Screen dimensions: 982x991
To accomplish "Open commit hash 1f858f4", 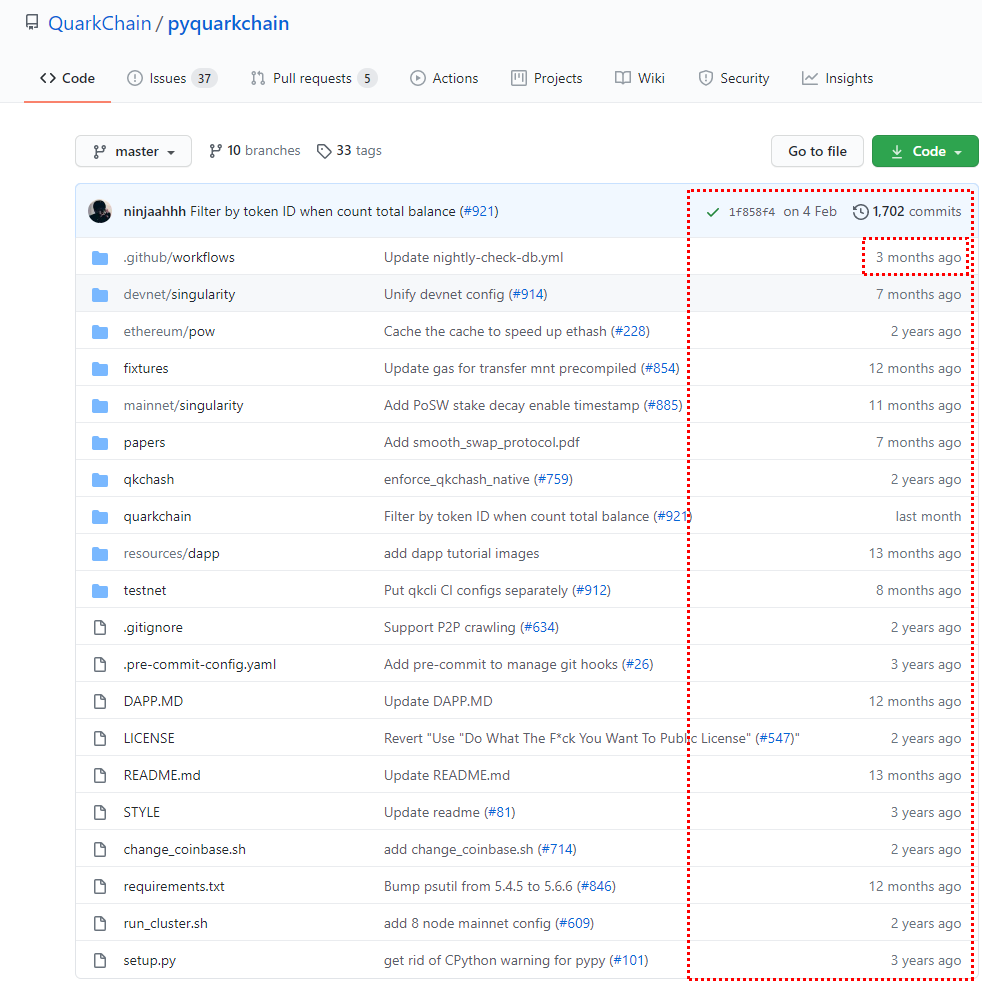I will tap(751, 212).
